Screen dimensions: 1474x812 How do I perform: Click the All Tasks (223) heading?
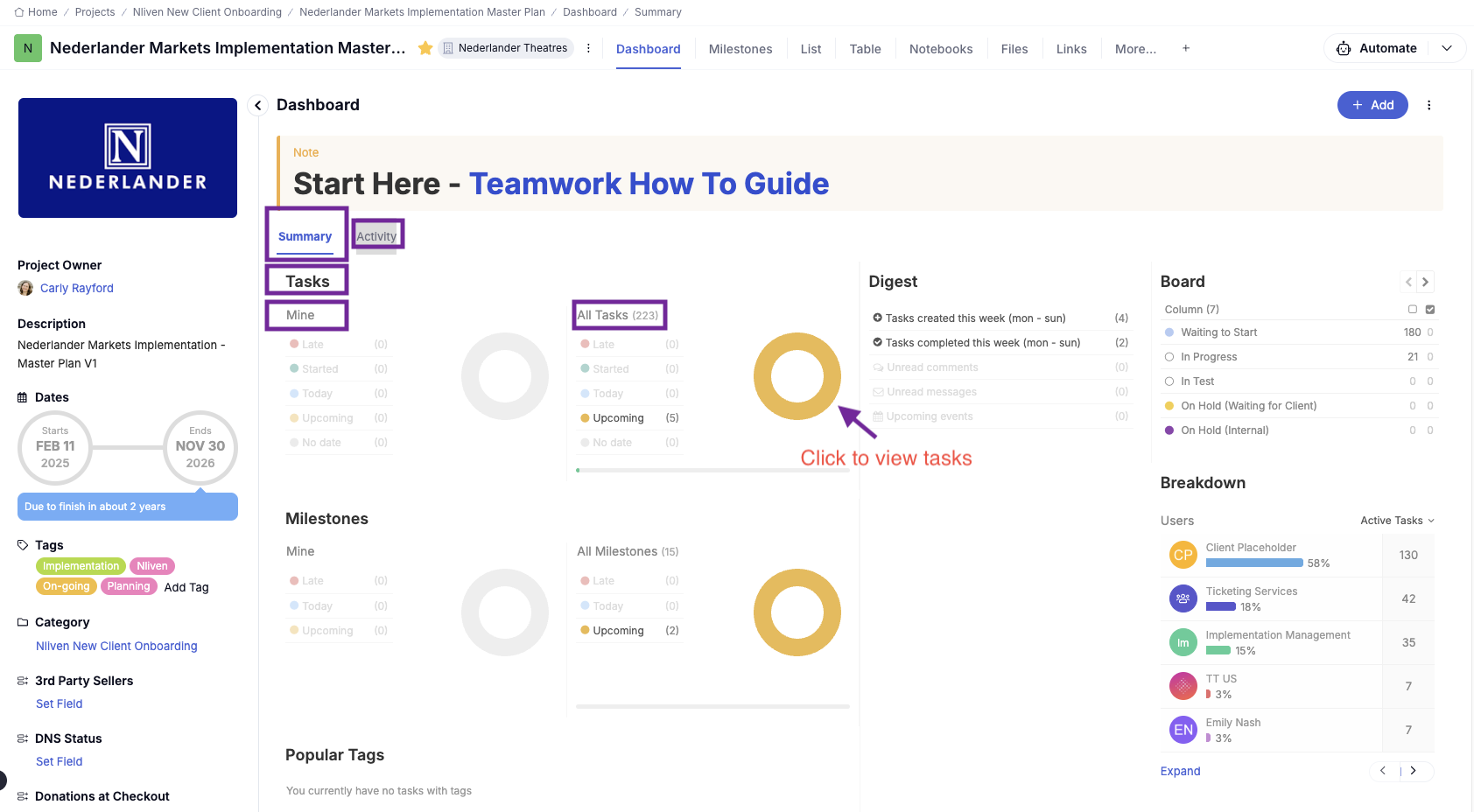[618, 315]
